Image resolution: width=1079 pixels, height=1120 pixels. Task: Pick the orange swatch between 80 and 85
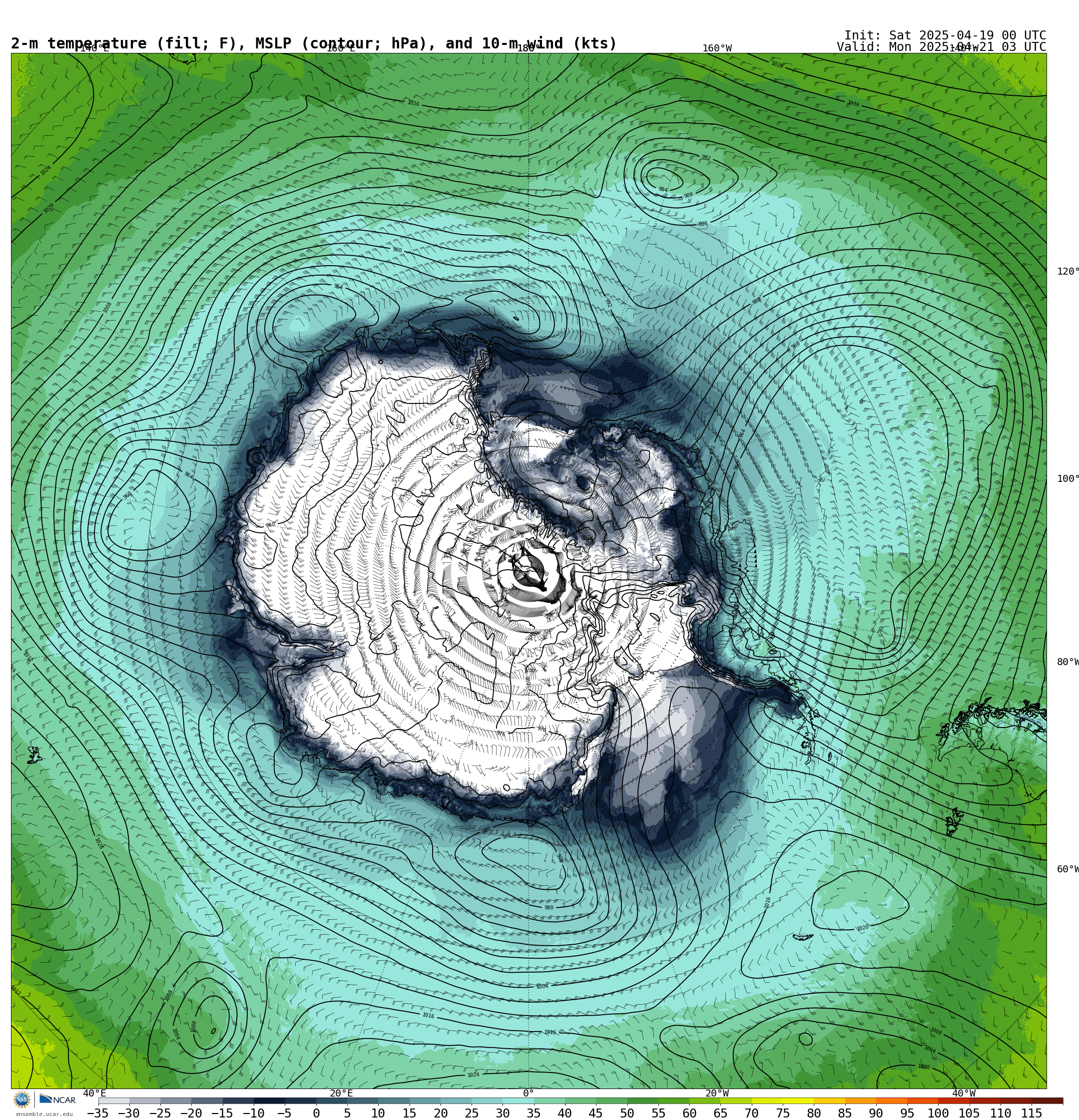(x=829, y=1101)
